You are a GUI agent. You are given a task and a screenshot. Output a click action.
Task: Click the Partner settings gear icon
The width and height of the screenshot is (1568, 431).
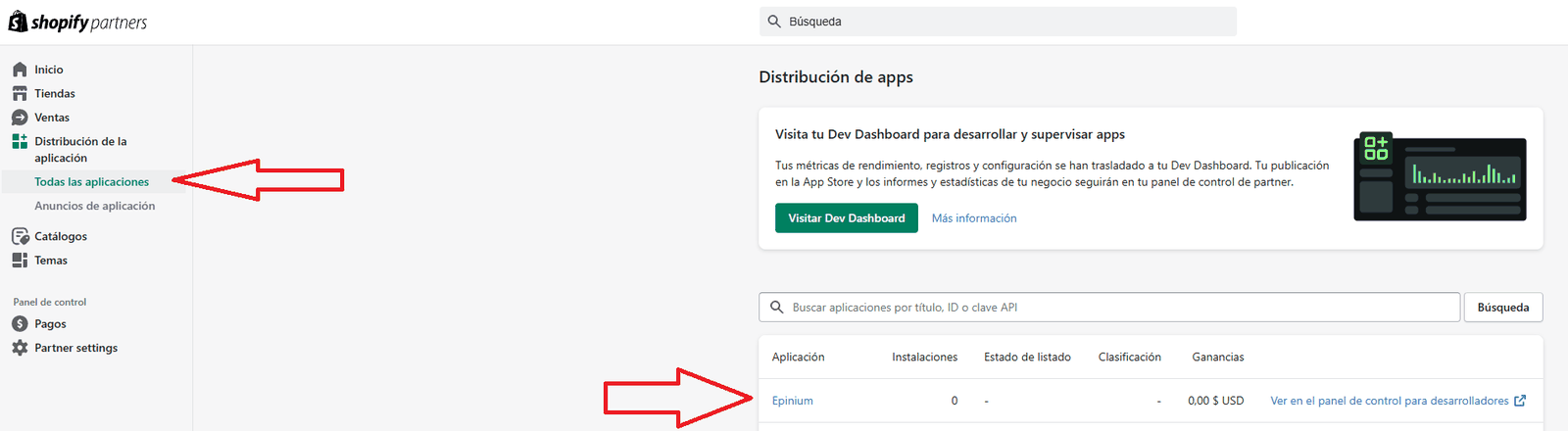tap(20, 348)
